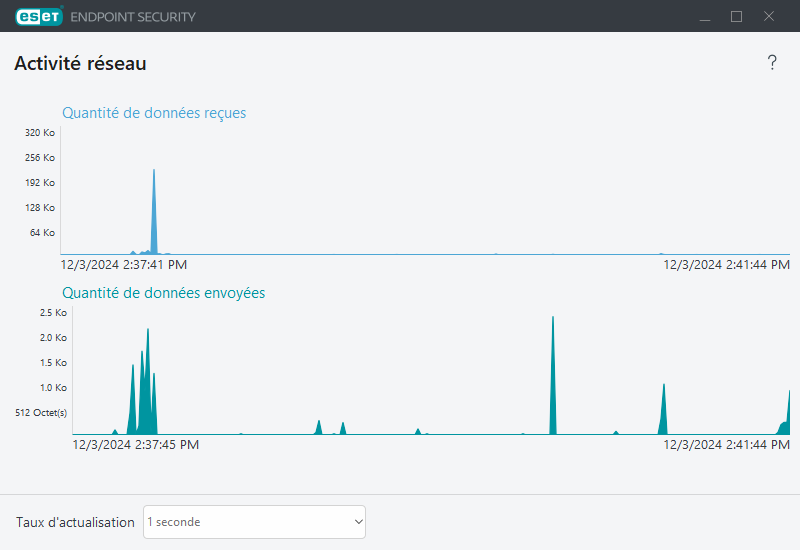This screenshot has height=550, width=800.
Task: Click the '320 Ko' axis label
Action: click(x=40, y=133)
